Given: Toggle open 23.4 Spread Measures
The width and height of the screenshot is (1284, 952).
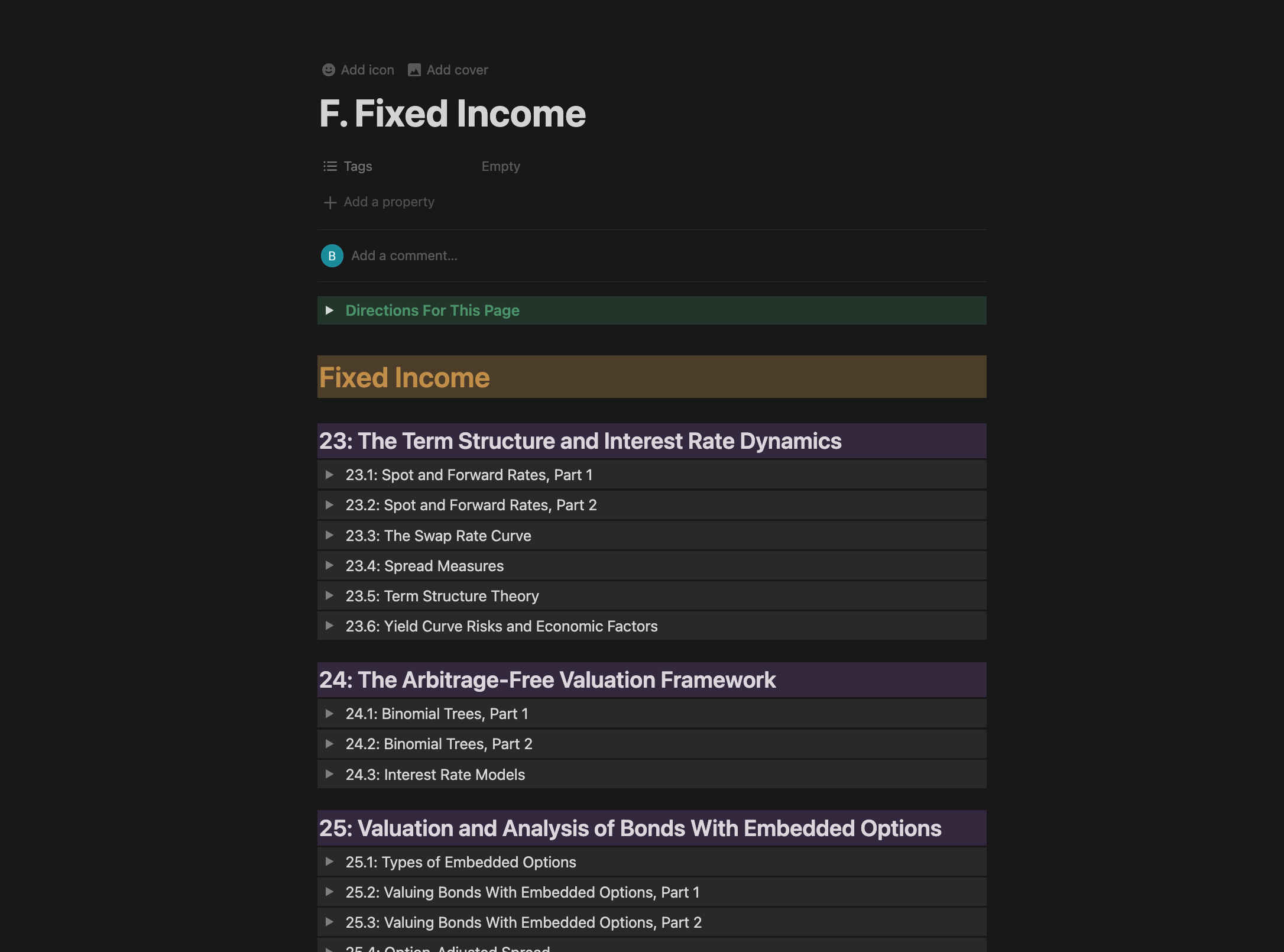Looking at the screenshot, I should point(330,566).
